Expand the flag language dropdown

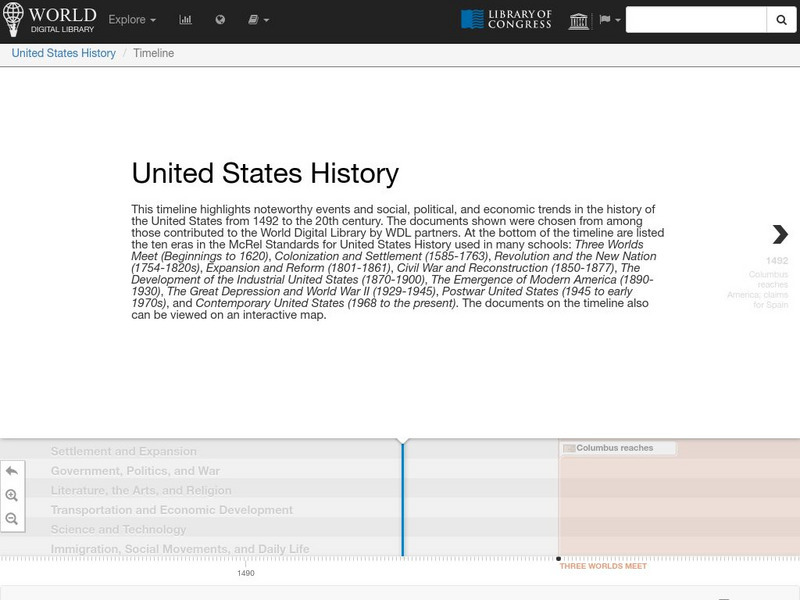(610, 20)
